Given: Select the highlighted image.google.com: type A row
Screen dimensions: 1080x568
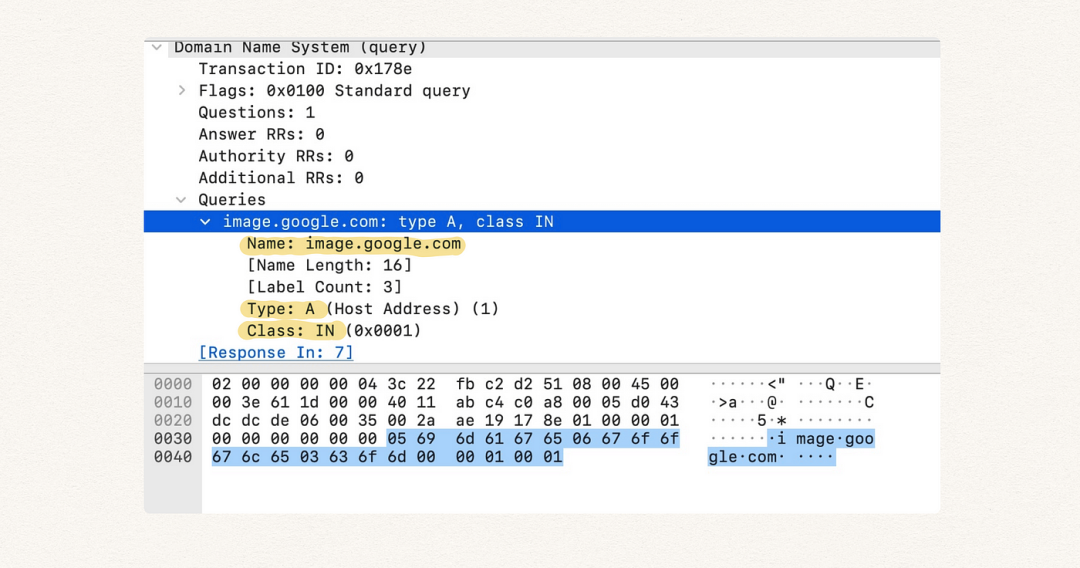Looking at the screenshot, I should point(542,222).
